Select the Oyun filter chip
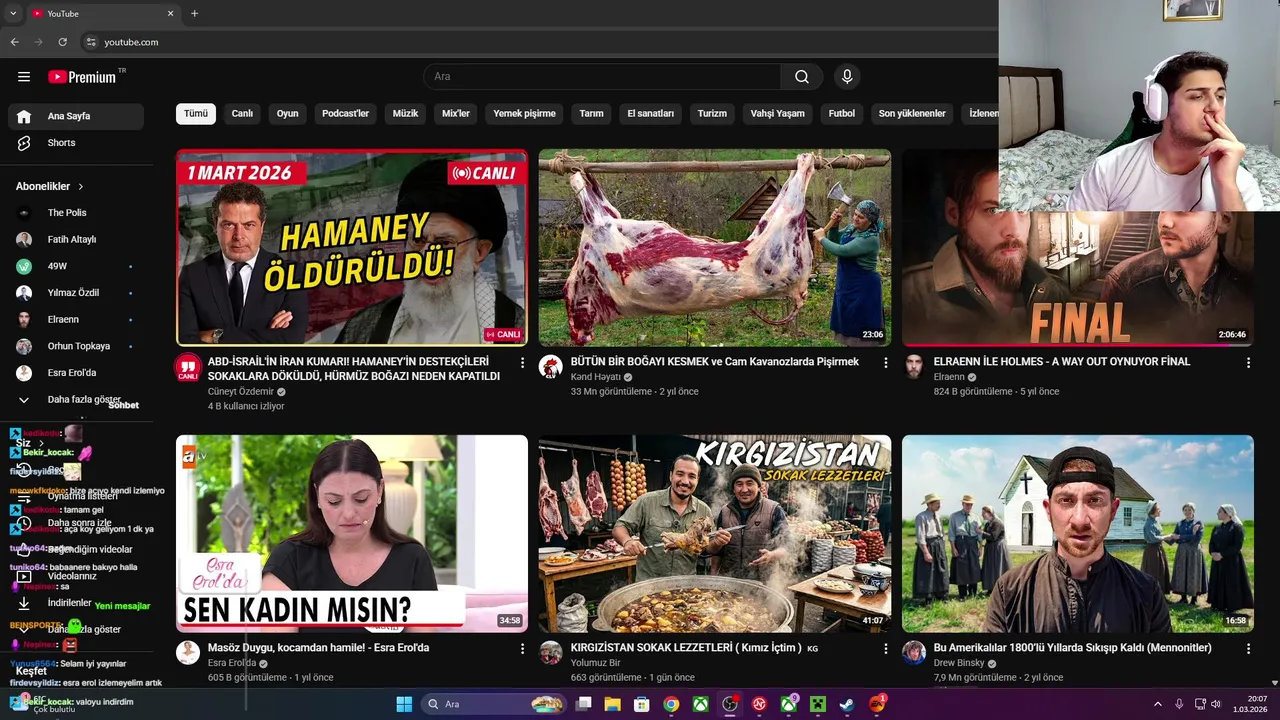This screenshot has height=720, width=1280. tap(288, 114)
